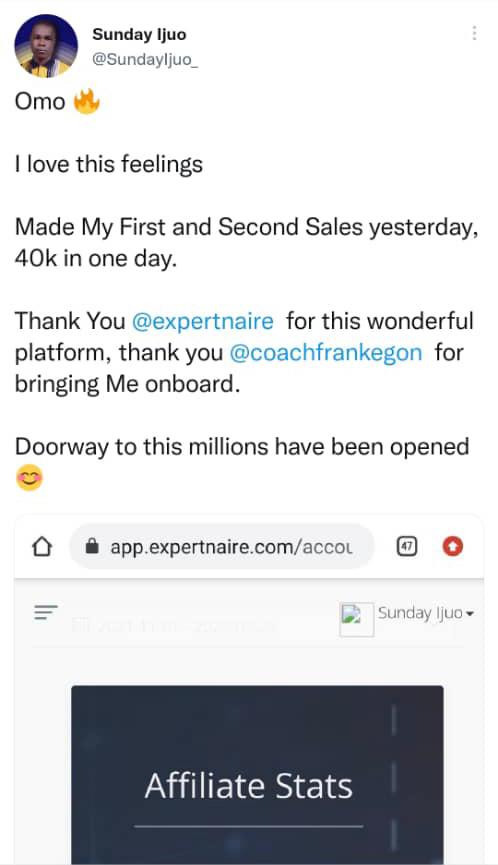The height and width of the screenshot is (865, 498).
Task: Open the @coachfrankegon mention link
Action: 325,353
